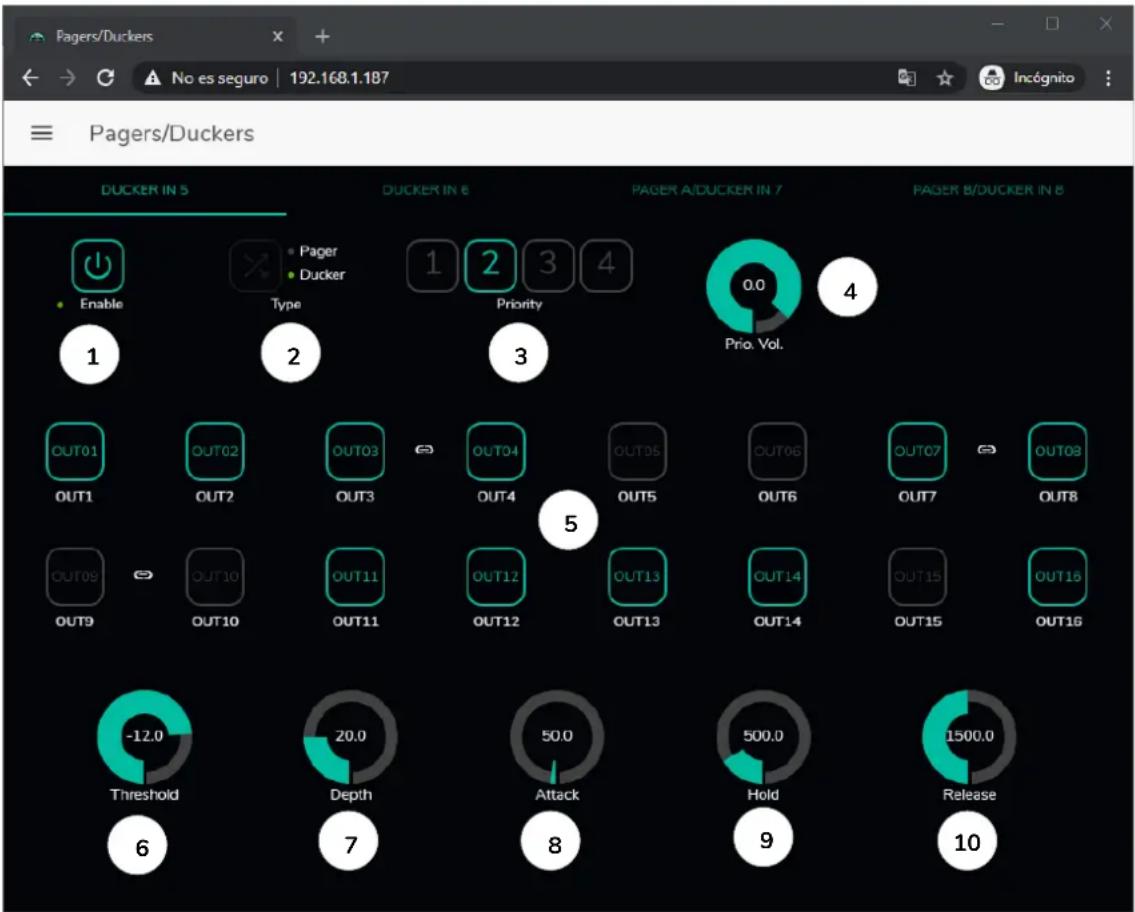The width and height of the screenshot is (1135, 912).
Task: Toggle output OUT03
Action: (355, 452)
